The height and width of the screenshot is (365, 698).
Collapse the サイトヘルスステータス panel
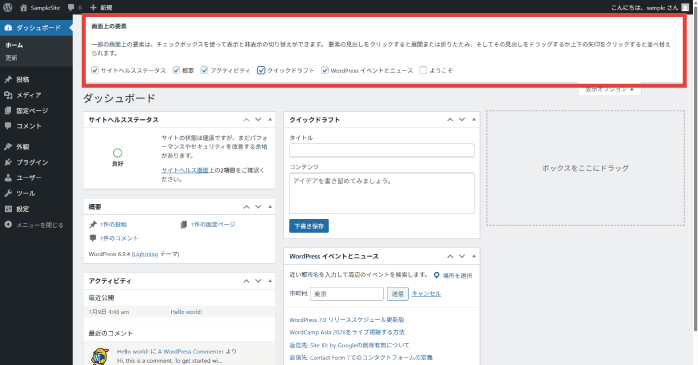(x=270, y=120)
